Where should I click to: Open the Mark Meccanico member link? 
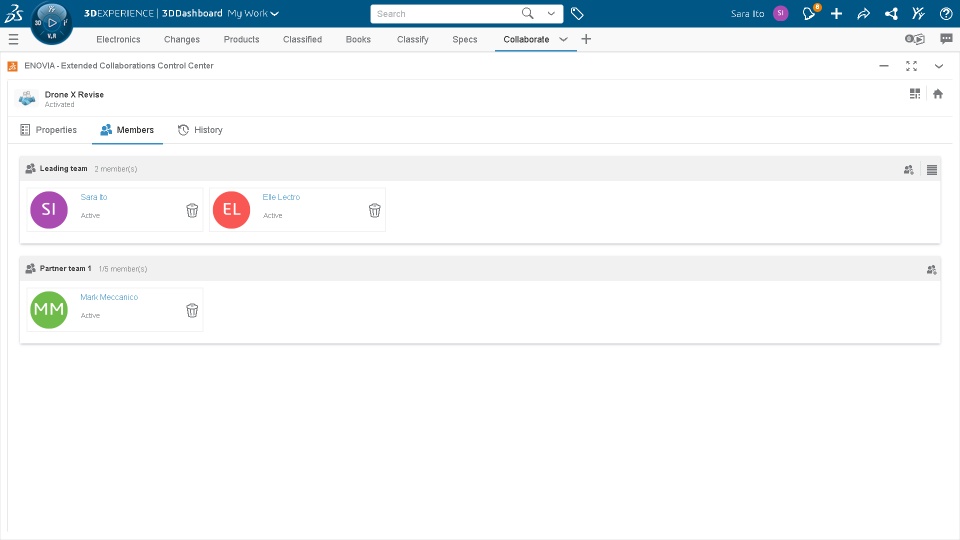click(109, 297)
